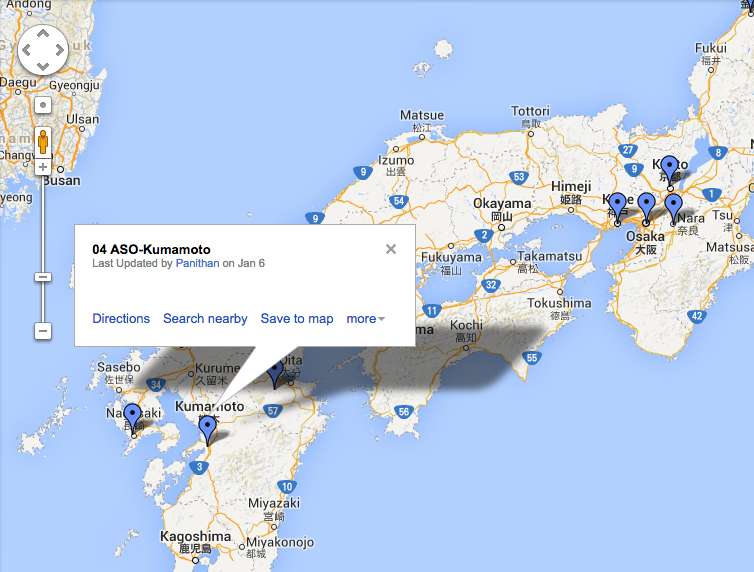754x572 pixels.
Task: Click the Ulsan city label
Action: click(x=83, y=119)
